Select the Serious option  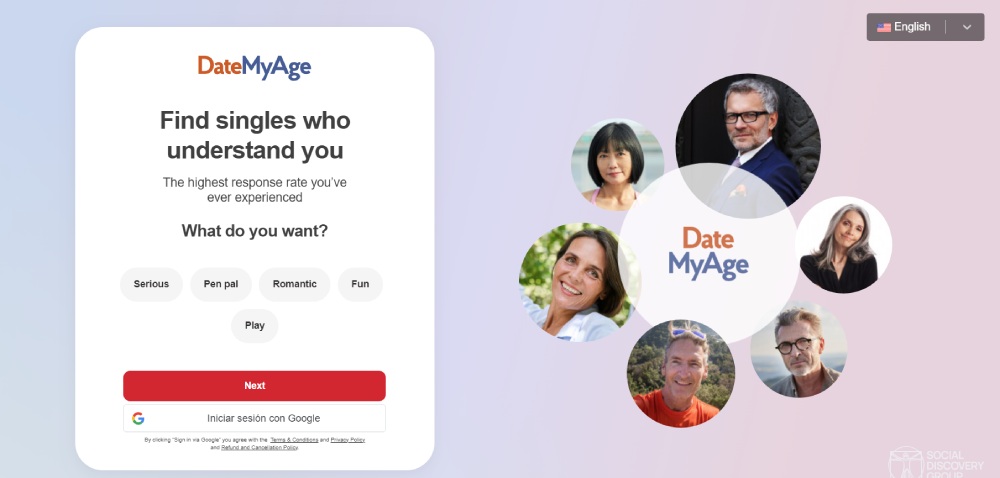(151, 284)
